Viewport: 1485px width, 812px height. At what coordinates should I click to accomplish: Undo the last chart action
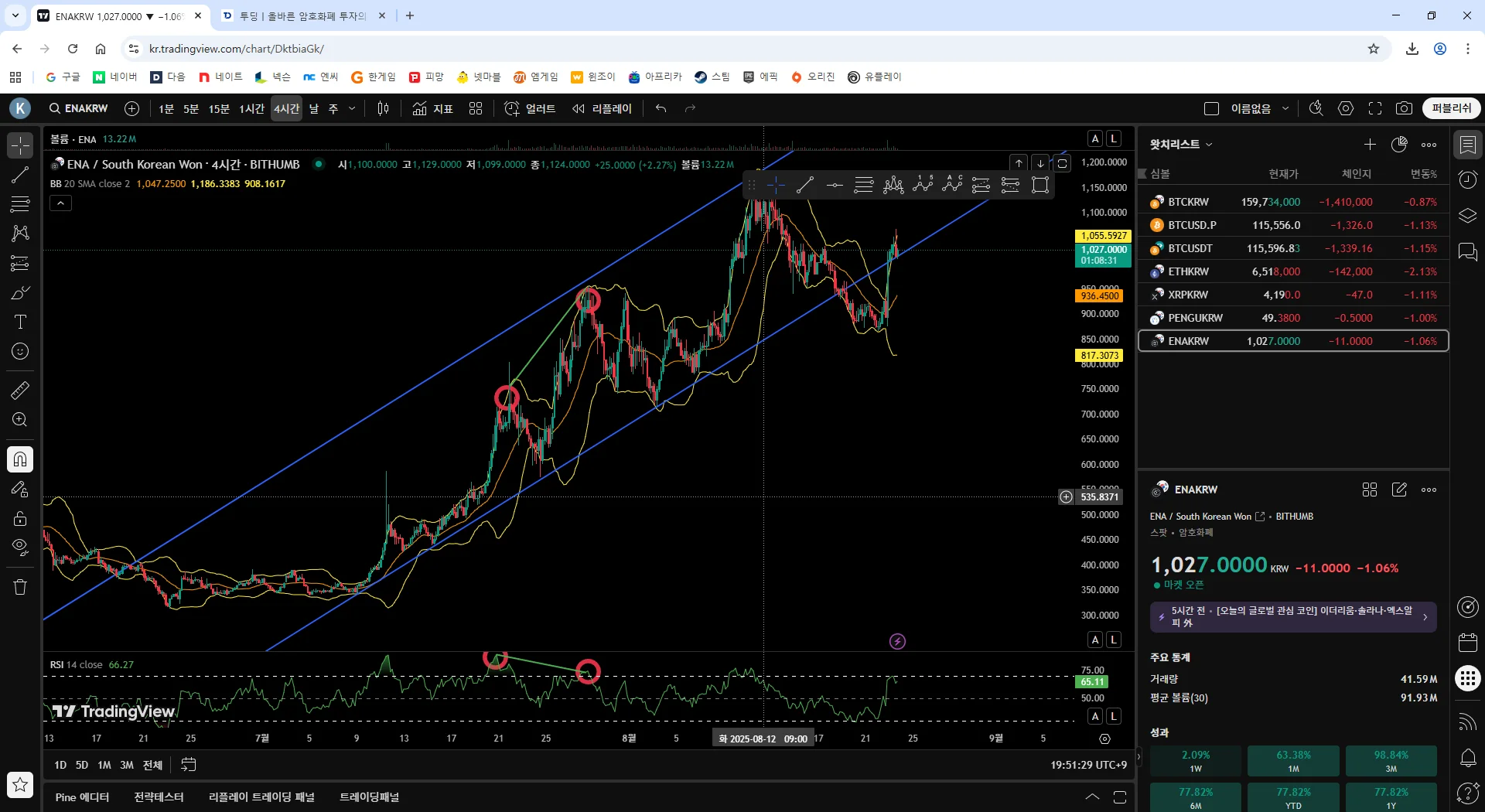[x=661, y=109]
